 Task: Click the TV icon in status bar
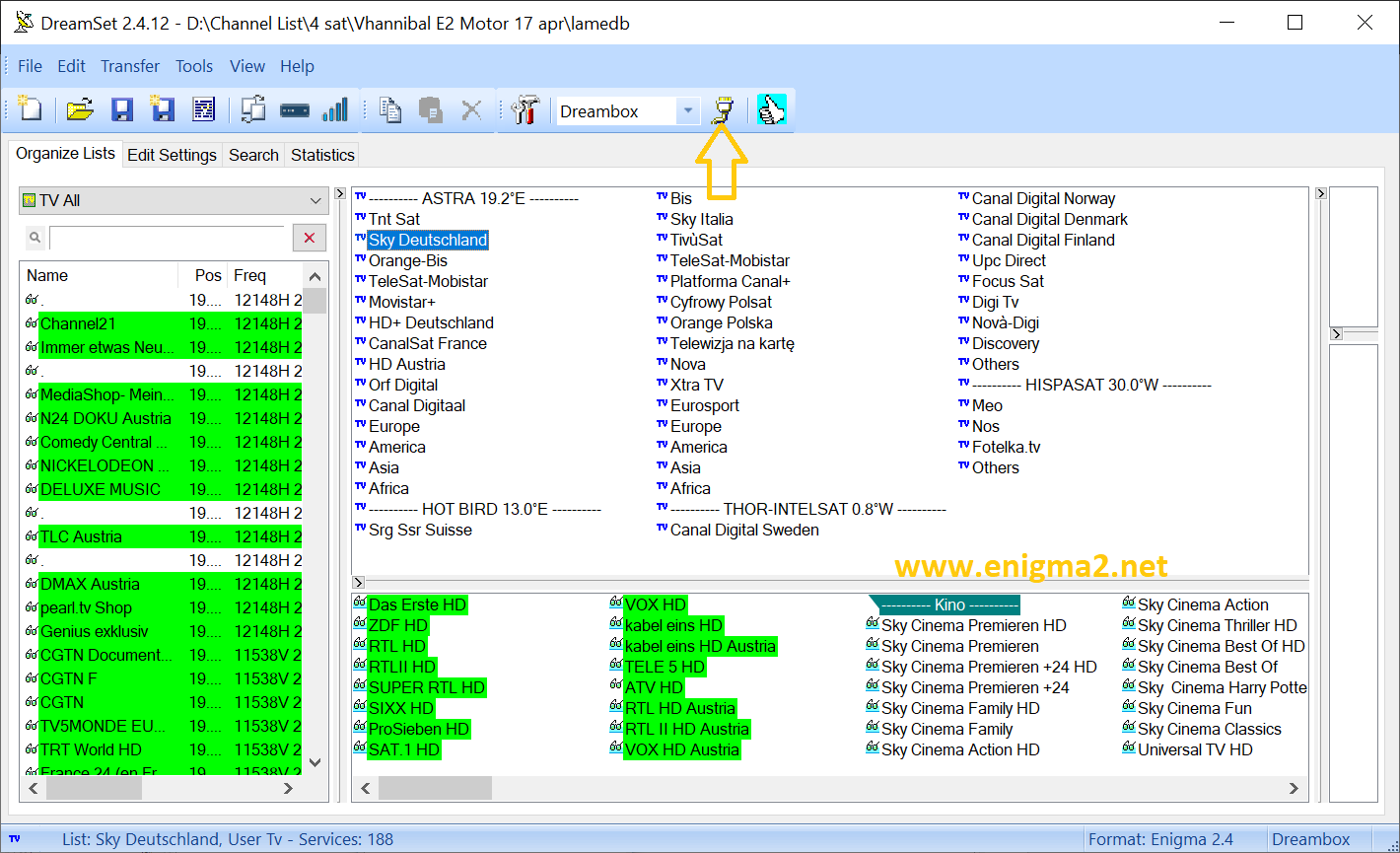15,838
